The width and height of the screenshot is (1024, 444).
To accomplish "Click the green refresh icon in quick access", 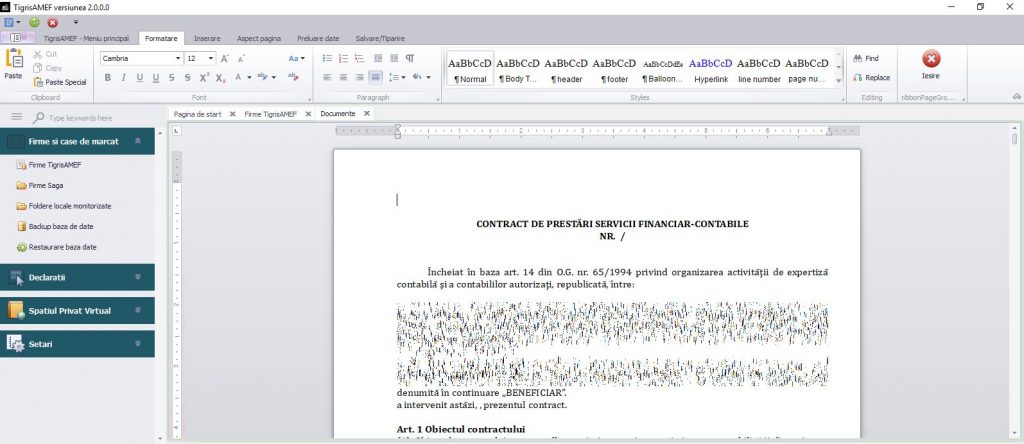I will pos(34,22).
